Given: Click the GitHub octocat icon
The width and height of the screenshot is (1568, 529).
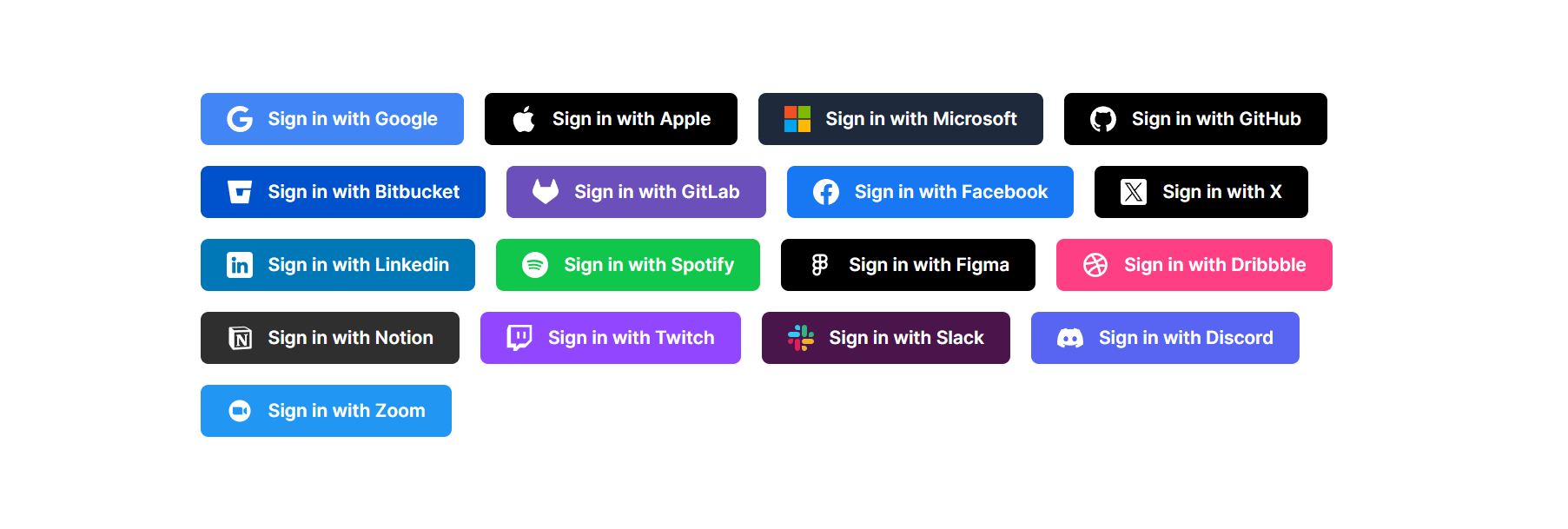Looking at the screenshot, I should click(x=1103, y=119).
